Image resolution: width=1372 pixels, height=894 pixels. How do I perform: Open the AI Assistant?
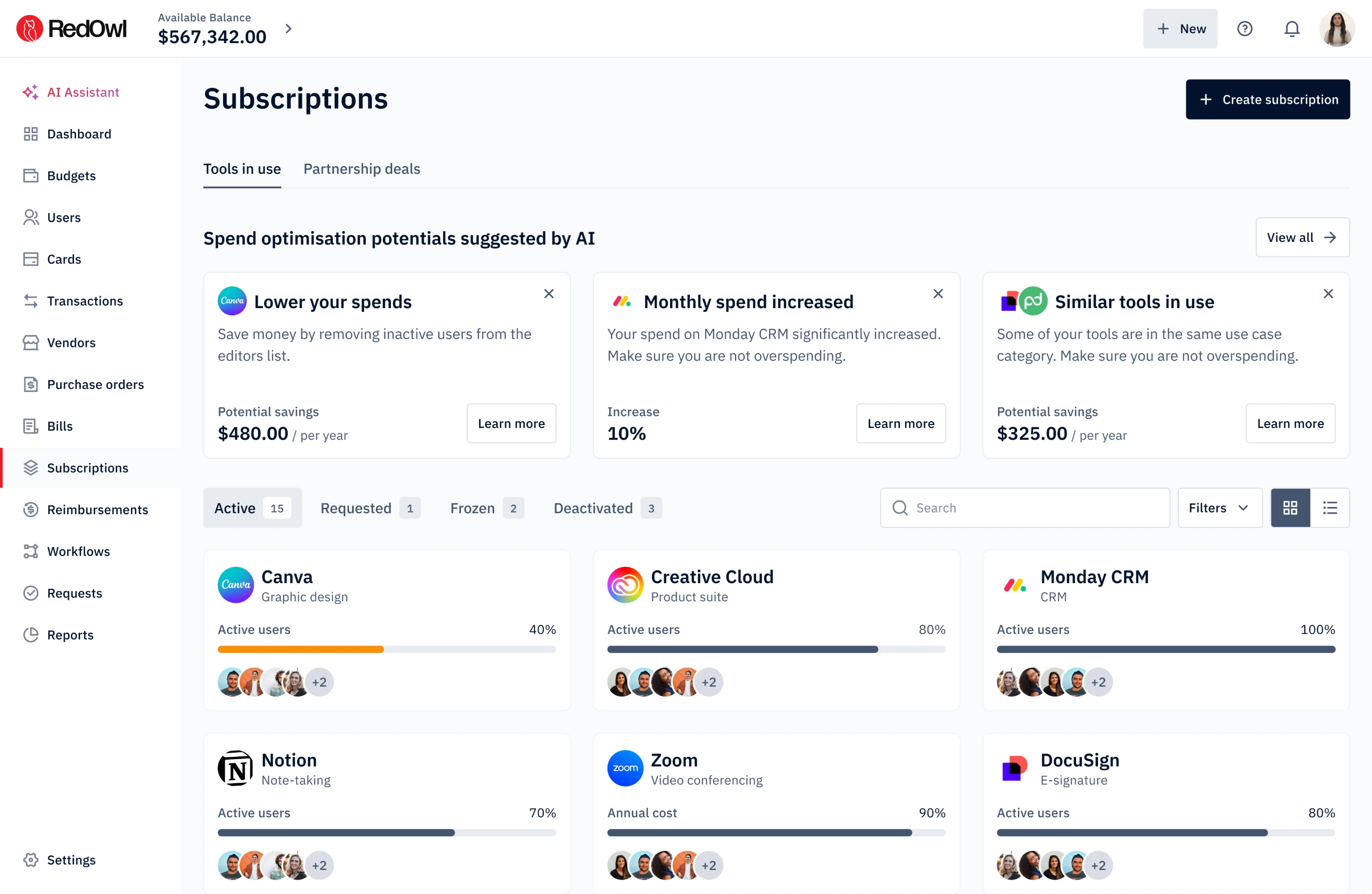click(x=82, y=92)
